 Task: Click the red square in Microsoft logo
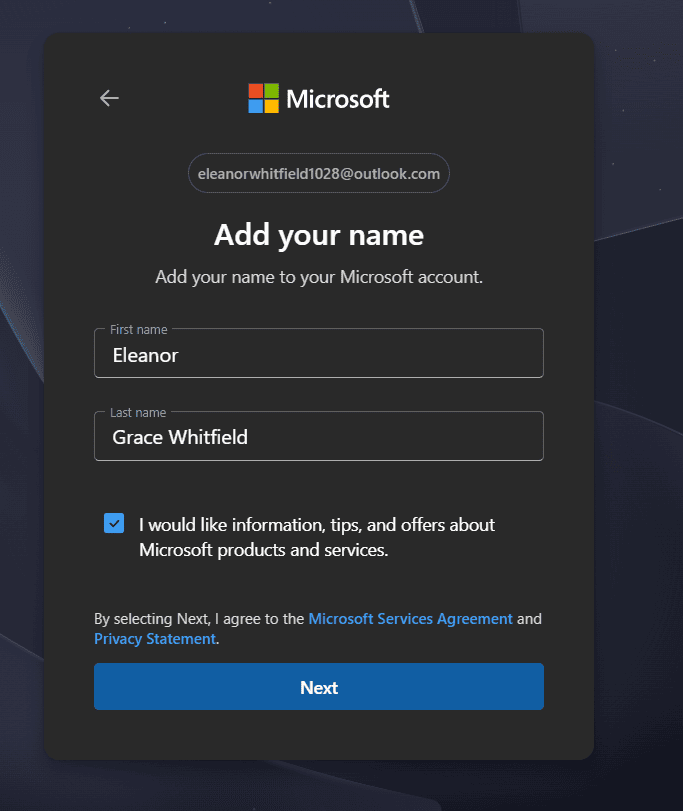point(256,91)
